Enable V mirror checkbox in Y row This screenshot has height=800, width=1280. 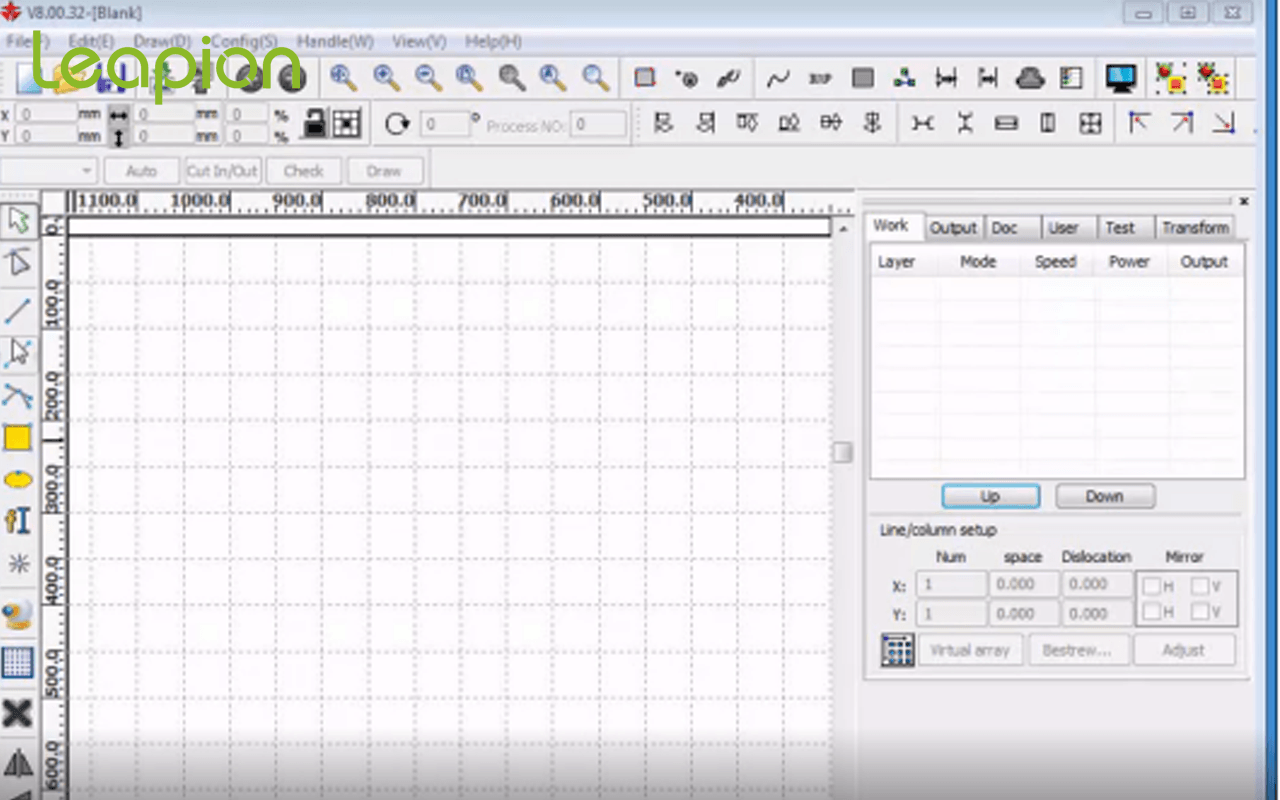click(x=1199, y=612)
